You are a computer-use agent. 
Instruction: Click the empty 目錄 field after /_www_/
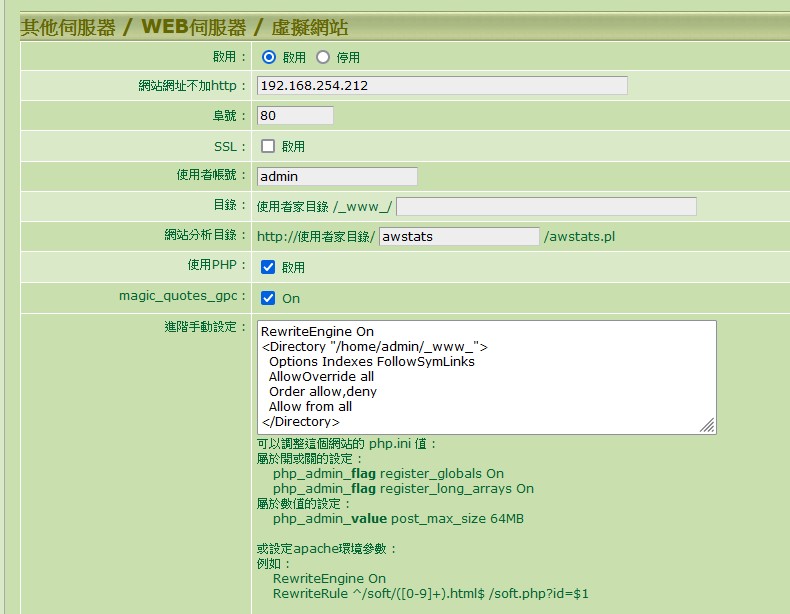click(546, 207)
